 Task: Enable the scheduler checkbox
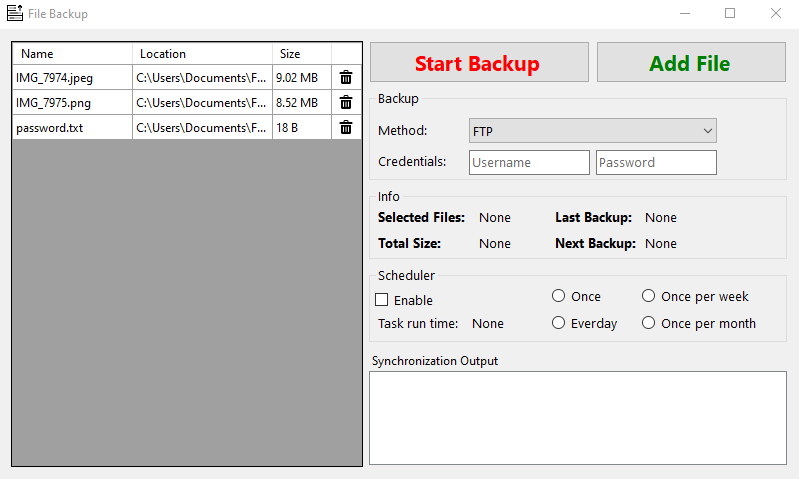382,300
